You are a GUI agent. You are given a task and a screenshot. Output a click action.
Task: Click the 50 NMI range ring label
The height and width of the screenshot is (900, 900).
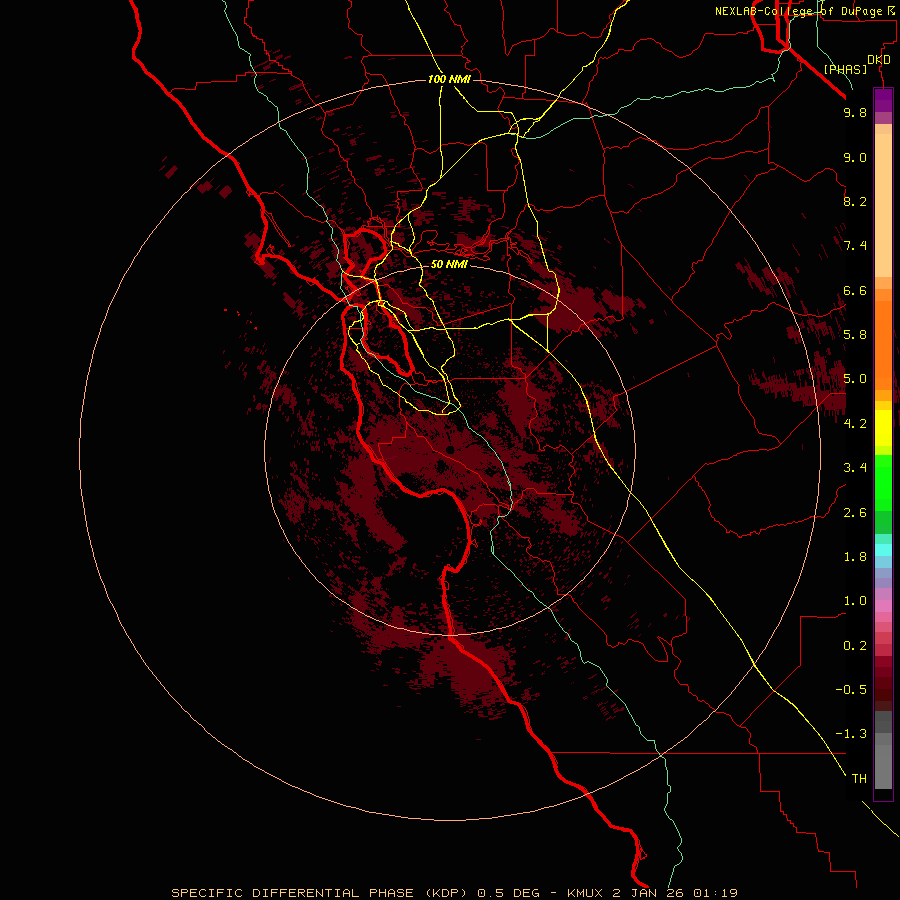coord(449,264)
